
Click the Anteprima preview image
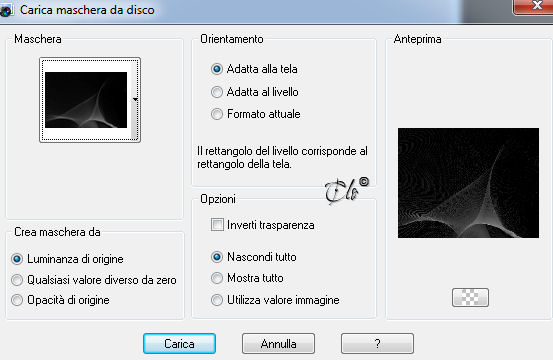468,183
